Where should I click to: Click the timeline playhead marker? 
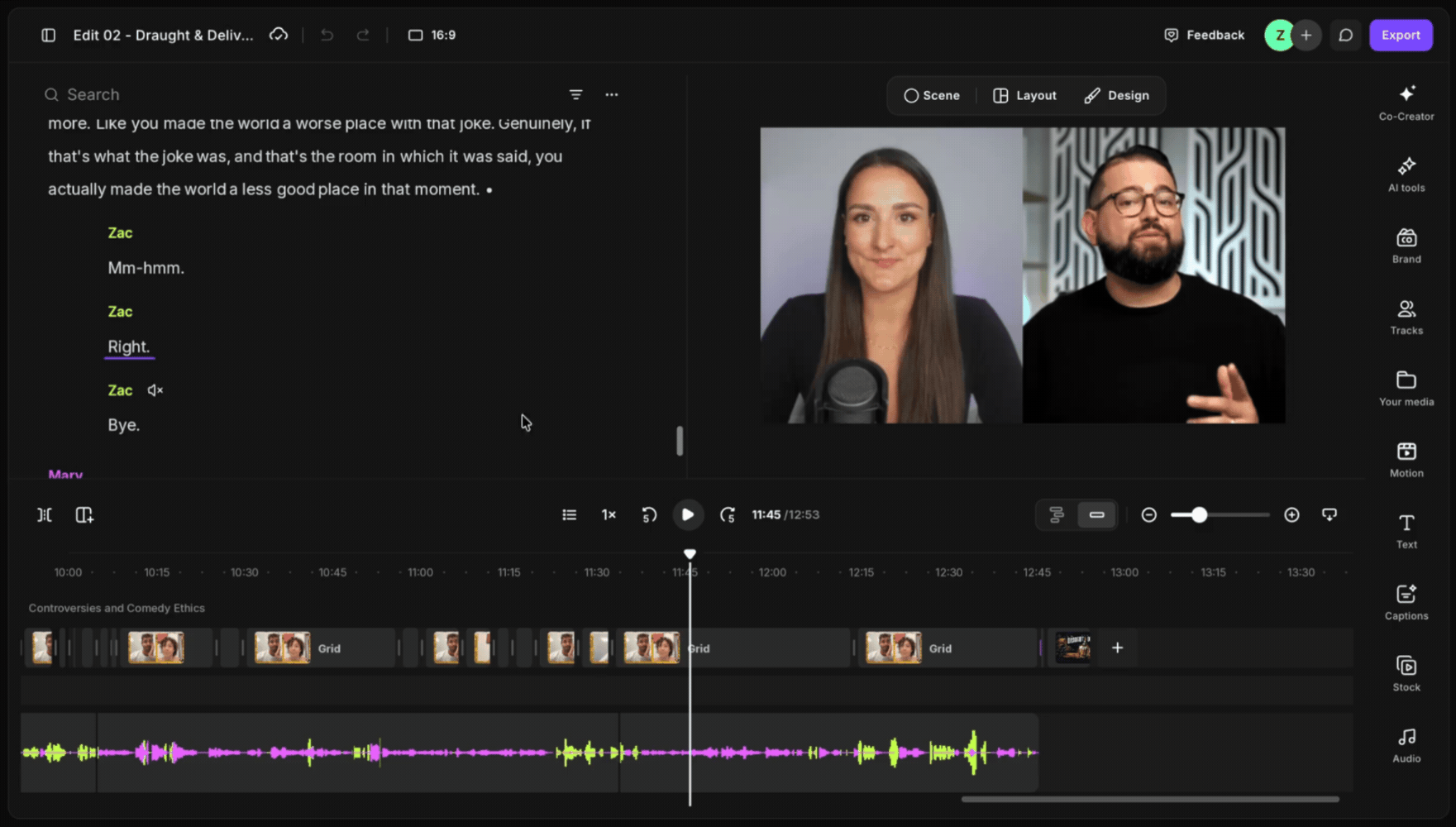point(690,553)
